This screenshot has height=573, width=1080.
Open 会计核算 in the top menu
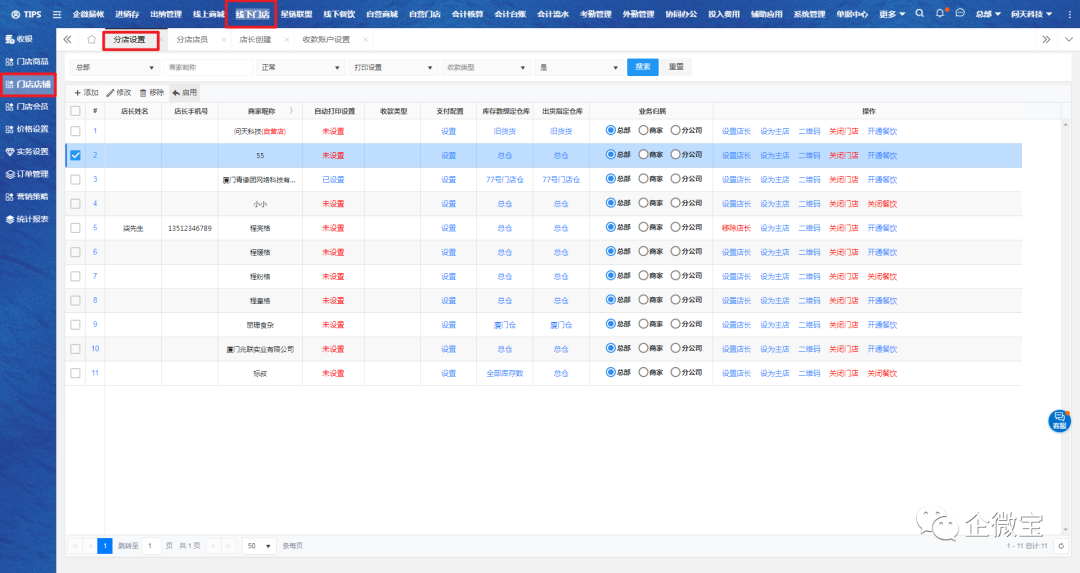[467, 14]
